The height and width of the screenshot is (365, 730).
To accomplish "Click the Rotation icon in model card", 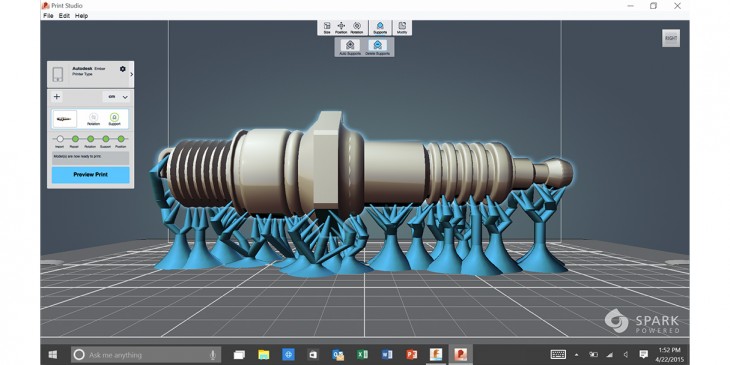I will click(x=94, y=119).
